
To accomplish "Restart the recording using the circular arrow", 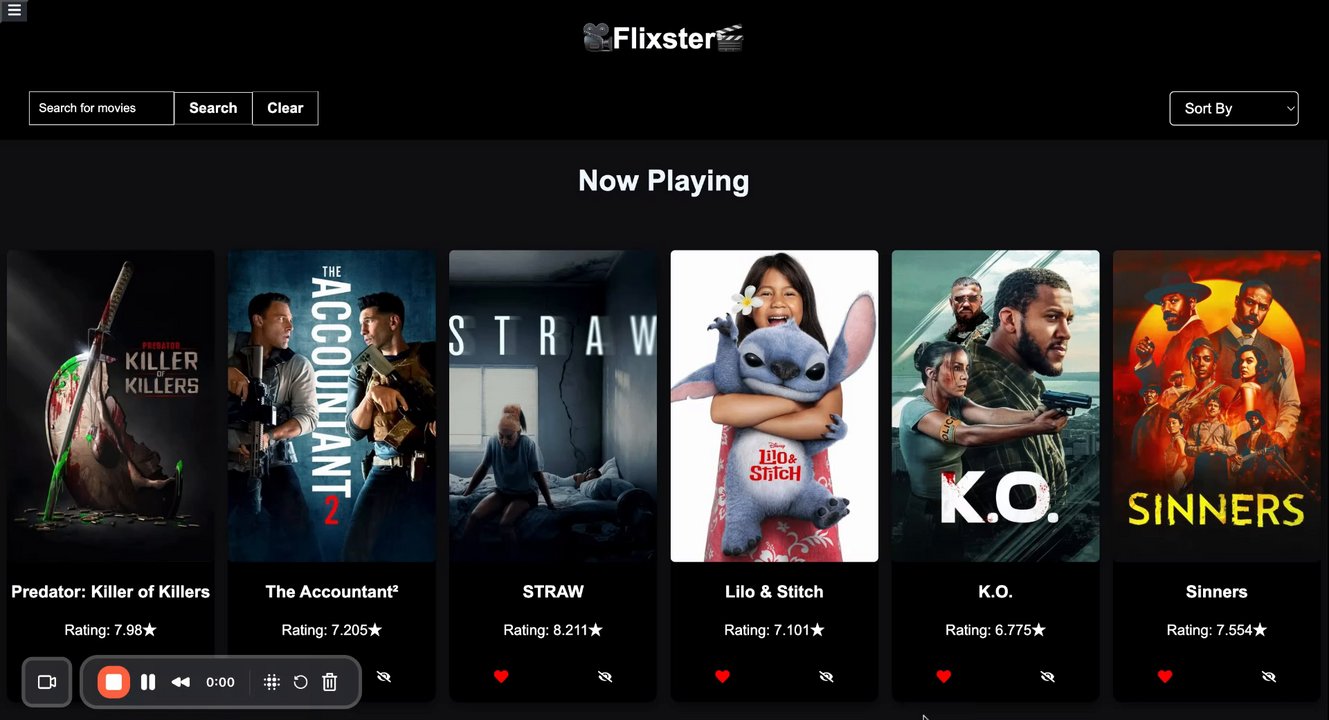I will (x=300, y=682).
